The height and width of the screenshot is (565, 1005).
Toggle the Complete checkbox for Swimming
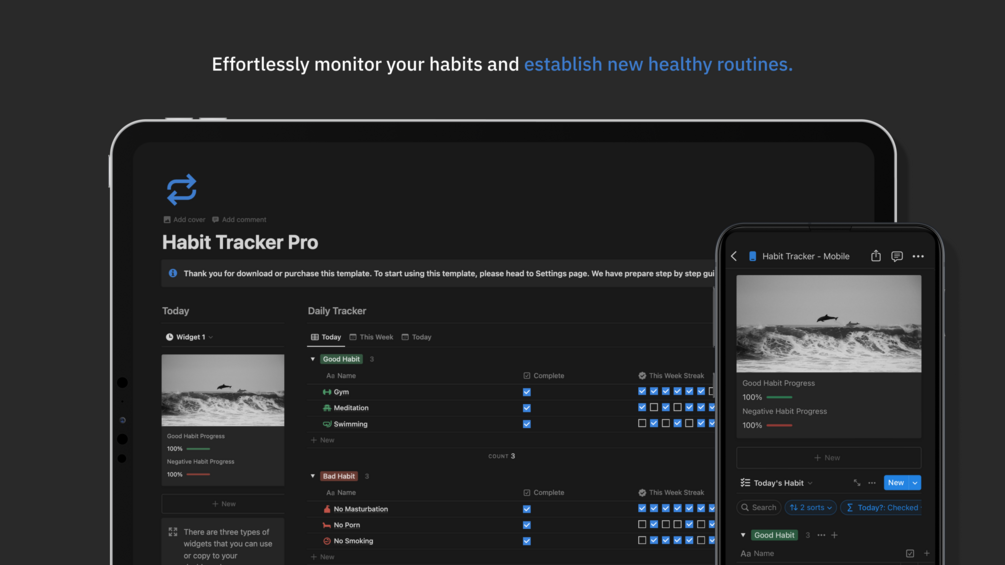[x=527, y=424]
